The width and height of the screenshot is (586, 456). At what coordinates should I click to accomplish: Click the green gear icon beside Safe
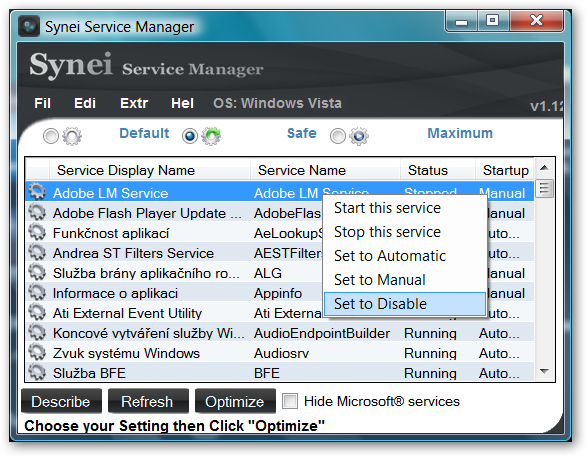pos(211,136)
